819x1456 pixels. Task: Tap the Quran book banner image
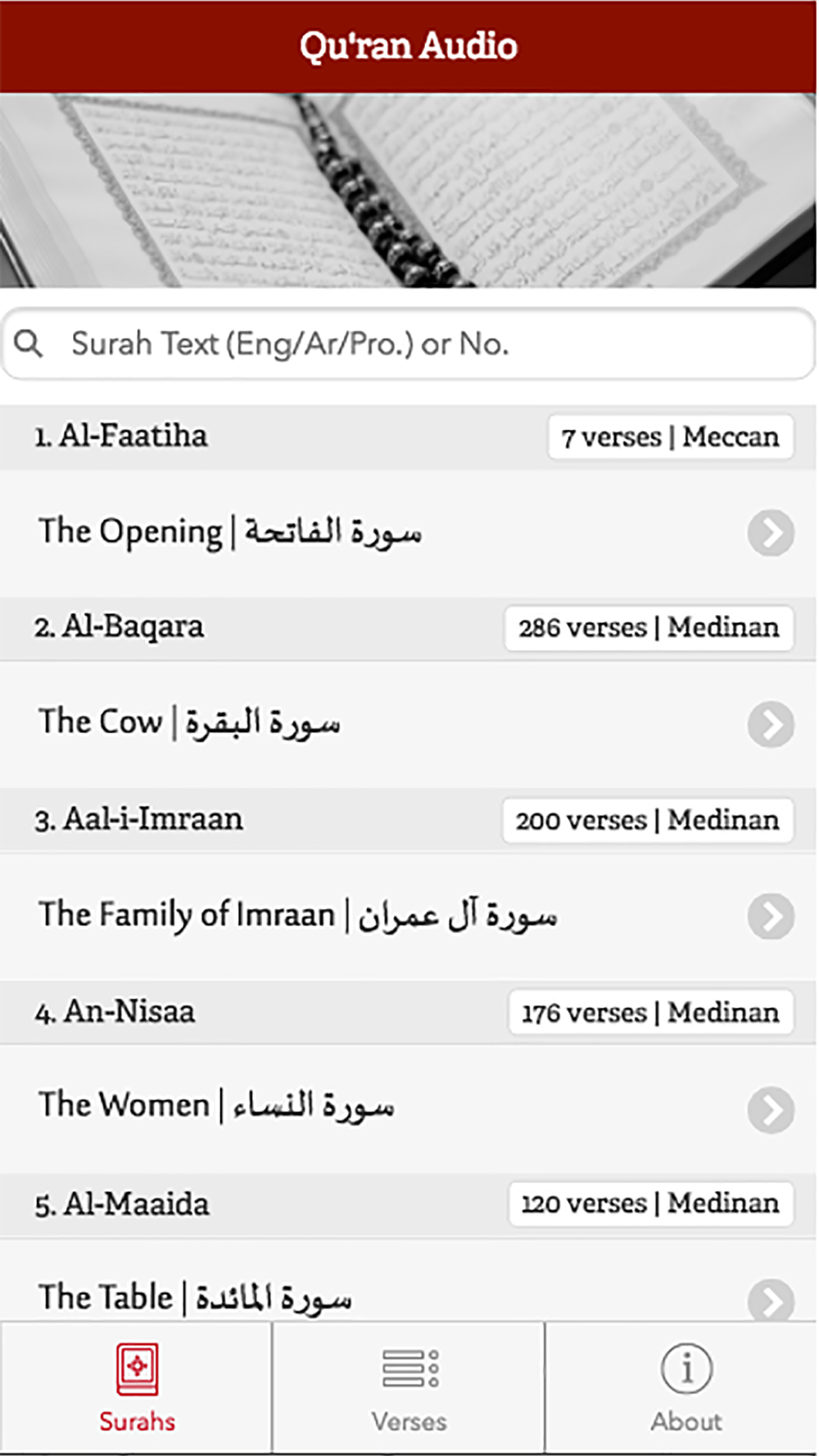point(409,190)
